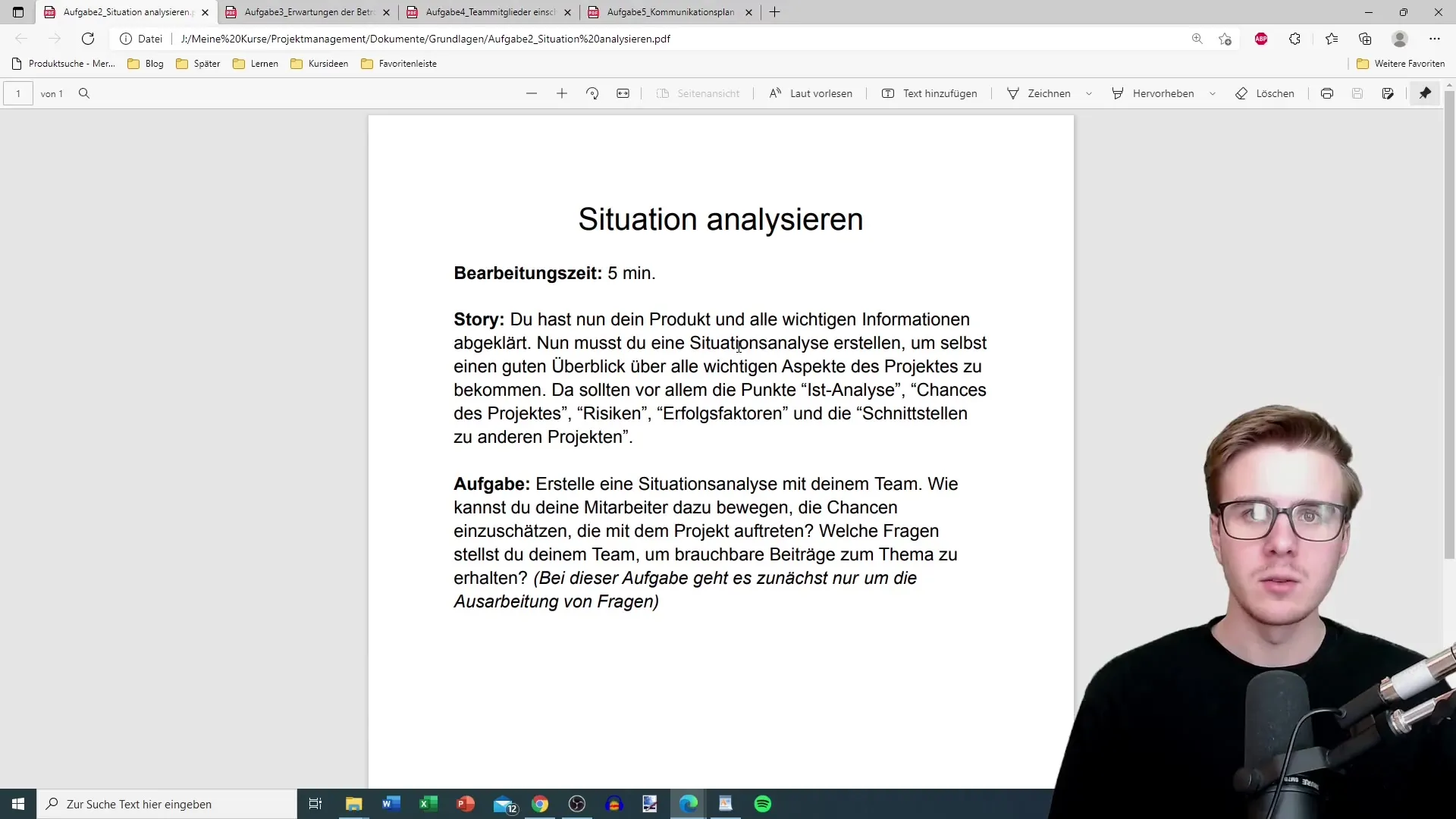Print the PDF document
The height and width of the screenshot is (819, 1456).
pyautogui.click(x=1327, y=93)
